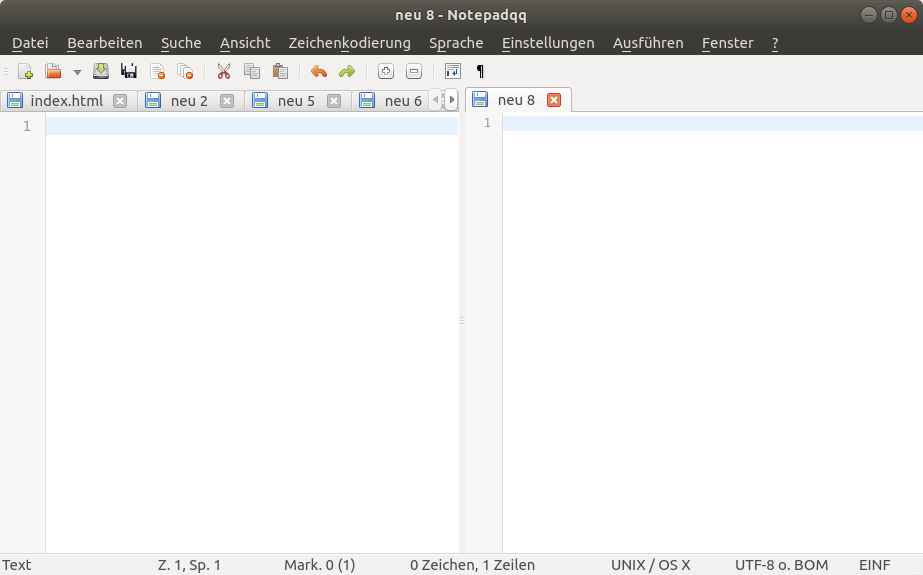
Task: Click the Z. 1, Sp. 1 position indicator
Action: tap(189, 565)
